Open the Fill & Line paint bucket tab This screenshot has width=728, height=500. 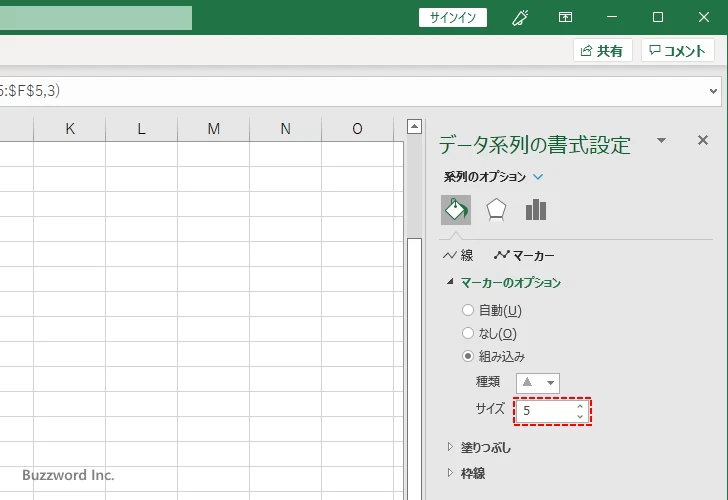tap(455, 210)
